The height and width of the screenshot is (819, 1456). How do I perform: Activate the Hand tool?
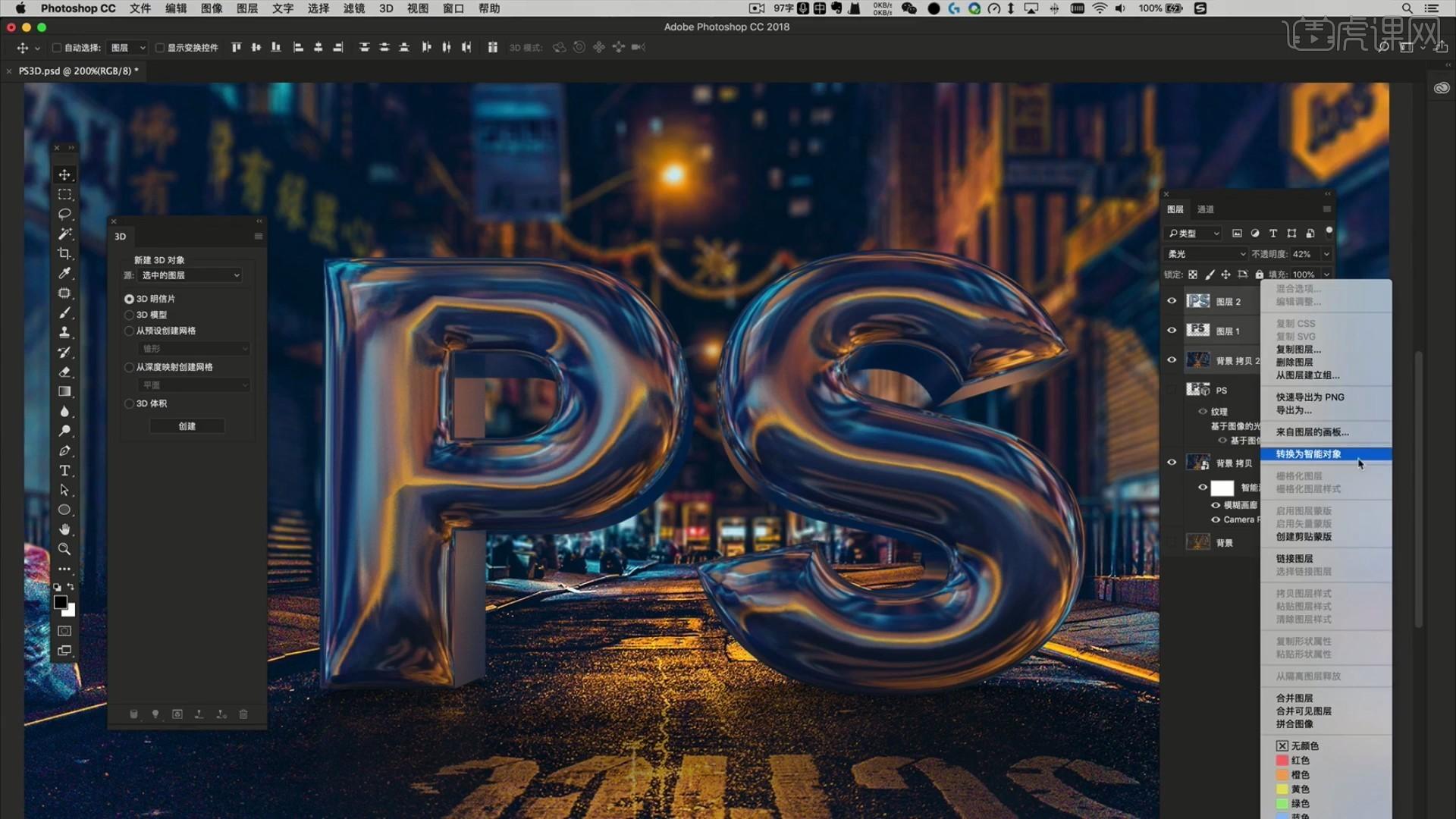pyautogui.click(x=64, y=529)
